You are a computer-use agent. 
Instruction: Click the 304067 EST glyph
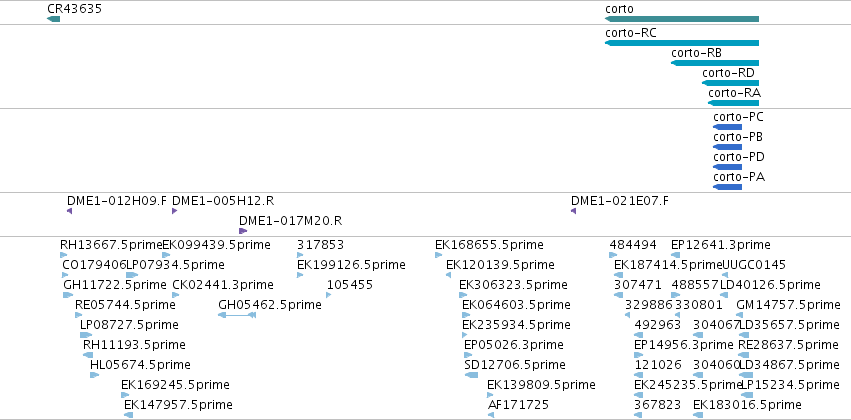tap(698, 335)
